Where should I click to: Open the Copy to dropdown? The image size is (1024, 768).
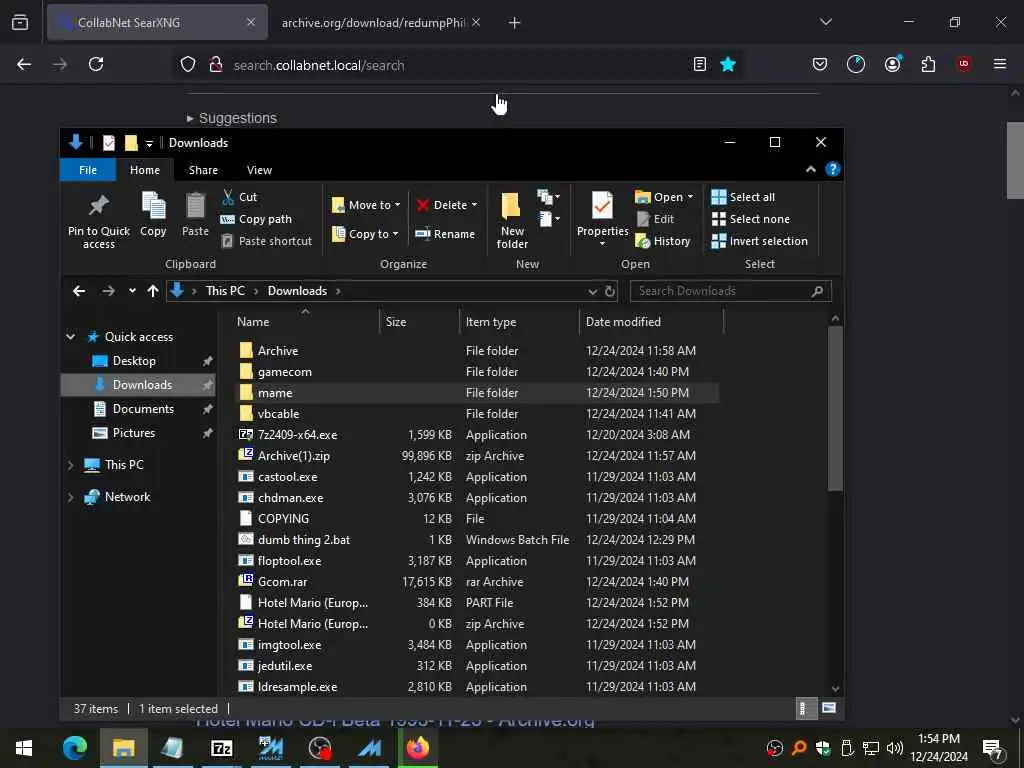tap(365, 234)
